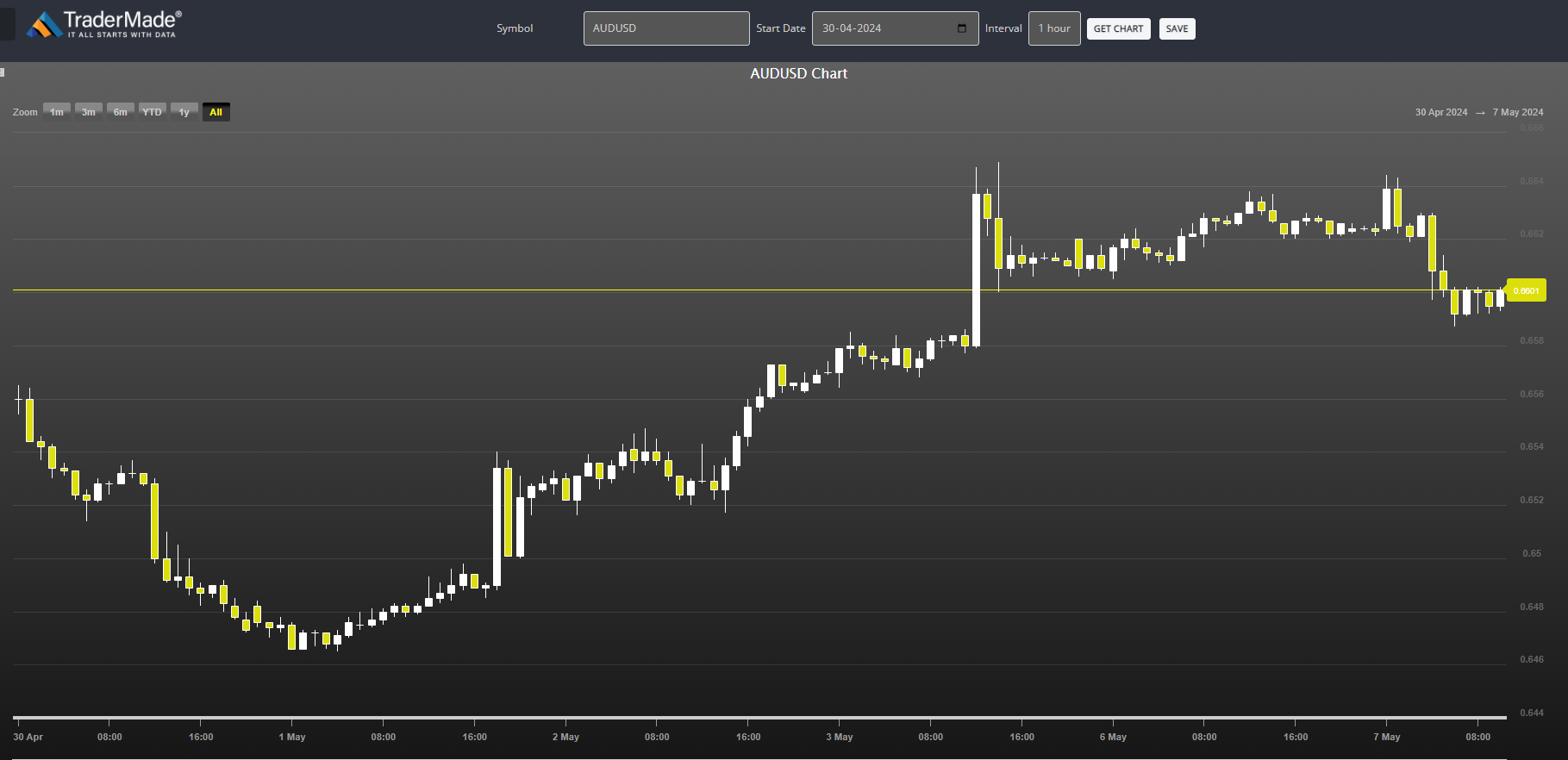Screen dimensions: 1568x760
Task: Select the All zoom range
Action: (216, 112)
